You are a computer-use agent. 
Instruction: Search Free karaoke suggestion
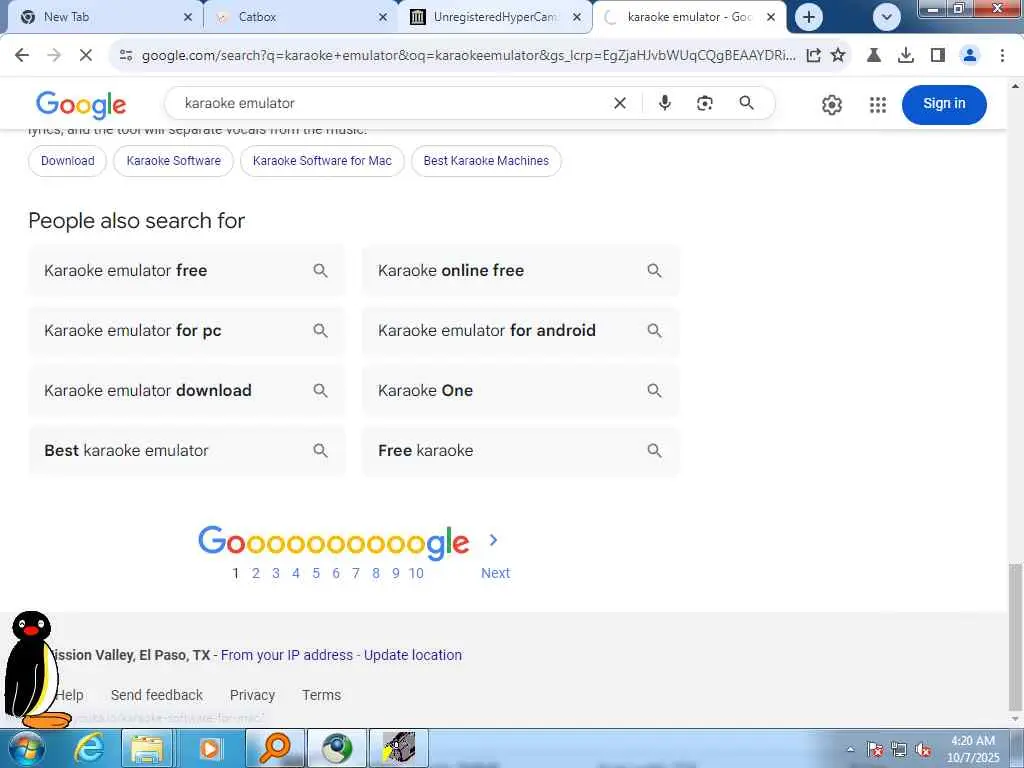(x=520, y=451)
